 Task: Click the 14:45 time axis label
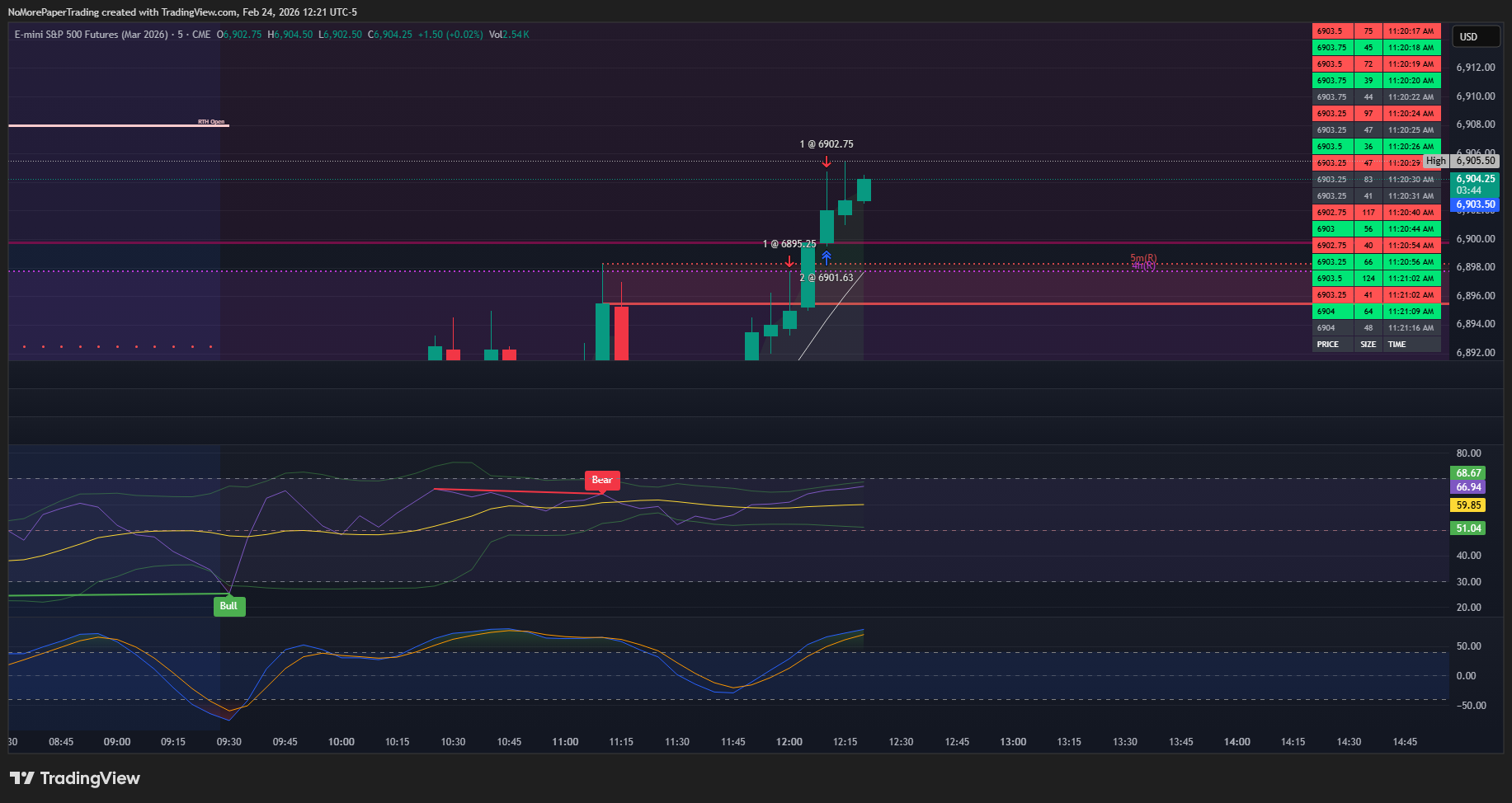tap(1406, 742)
